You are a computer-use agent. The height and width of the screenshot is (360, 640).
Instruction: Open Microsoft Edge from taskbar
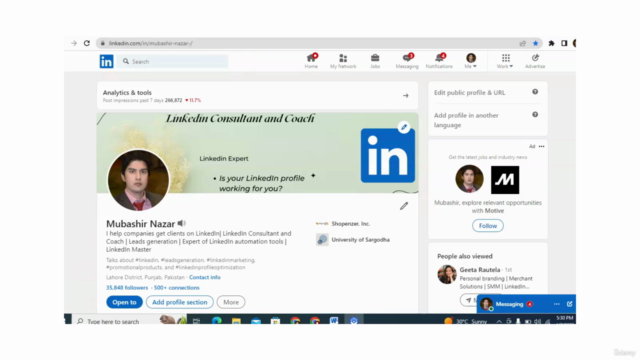[x=216, y=321]
